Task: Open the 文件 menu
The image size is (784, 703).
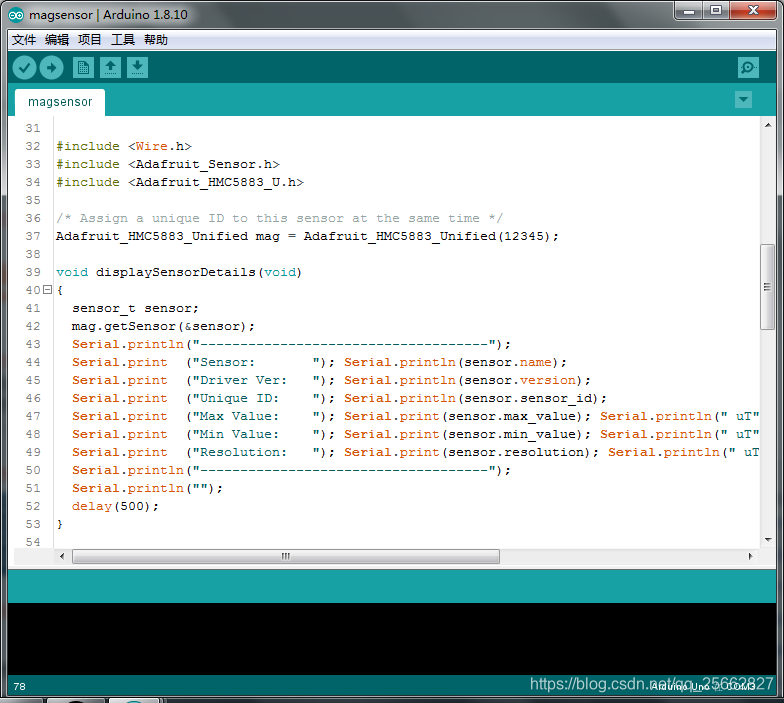Action: pos(24,40)
